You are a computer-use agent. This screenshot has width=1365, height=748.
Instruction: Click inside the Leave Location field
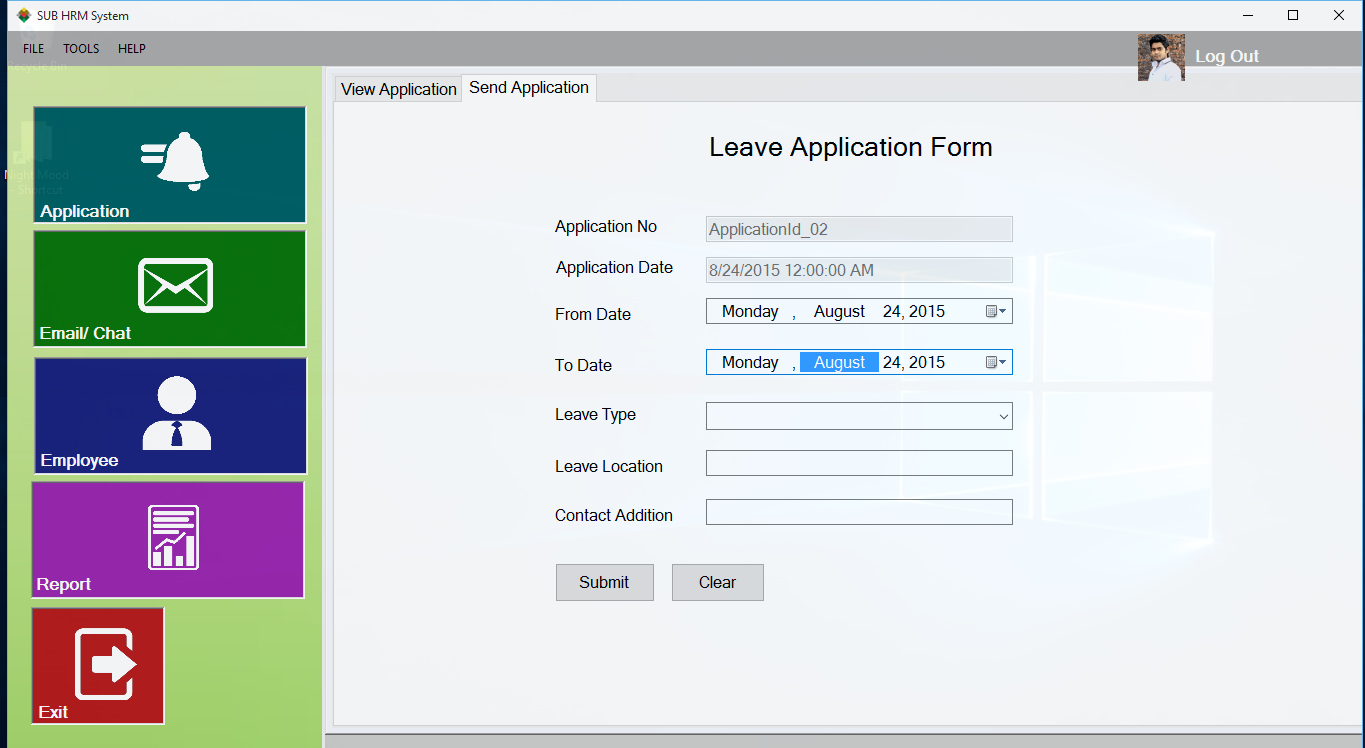858,463
